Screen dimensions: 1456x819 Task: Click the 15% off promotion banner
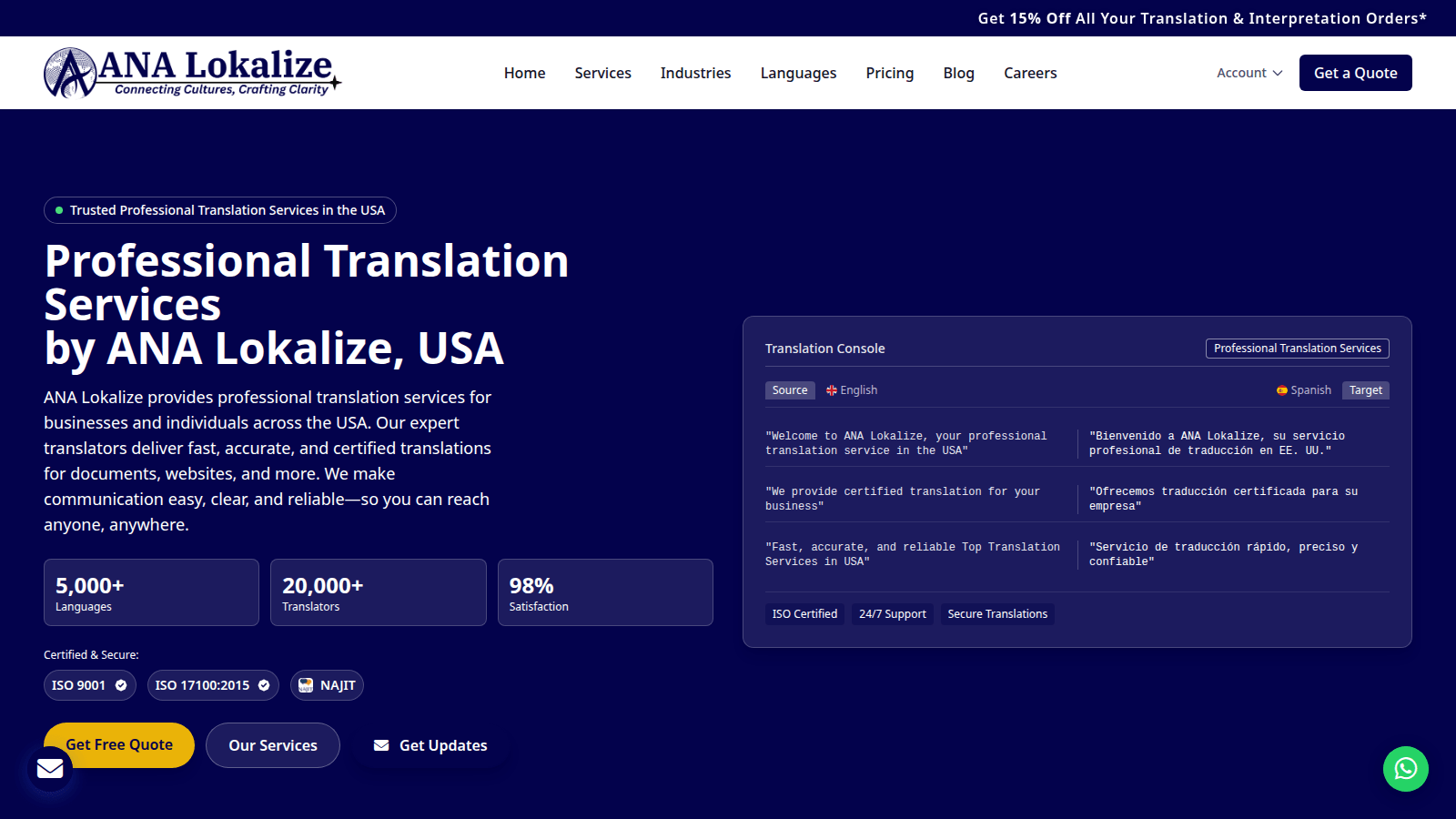(x=1202, y=18)
